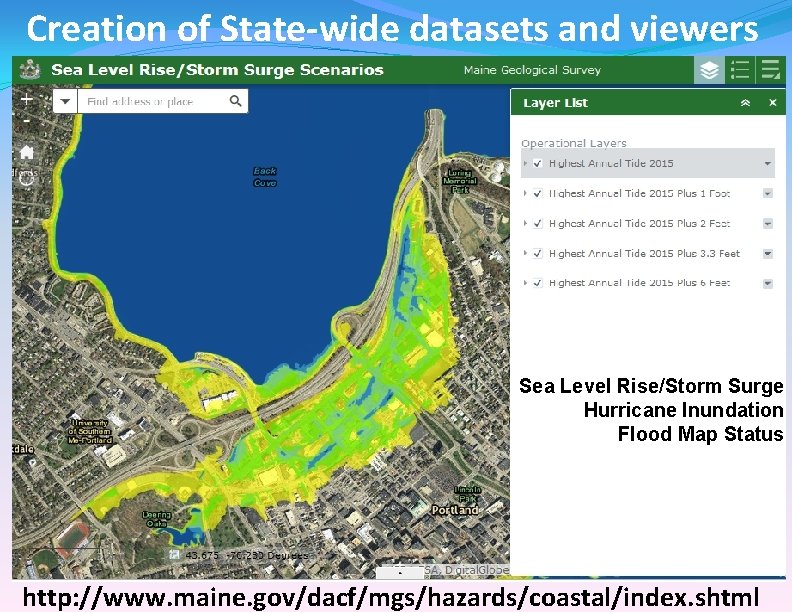Expand the Plus 6 Feet layer triangle
The height and width of the screenshot is (612, 792).
[x=525, y=283]
